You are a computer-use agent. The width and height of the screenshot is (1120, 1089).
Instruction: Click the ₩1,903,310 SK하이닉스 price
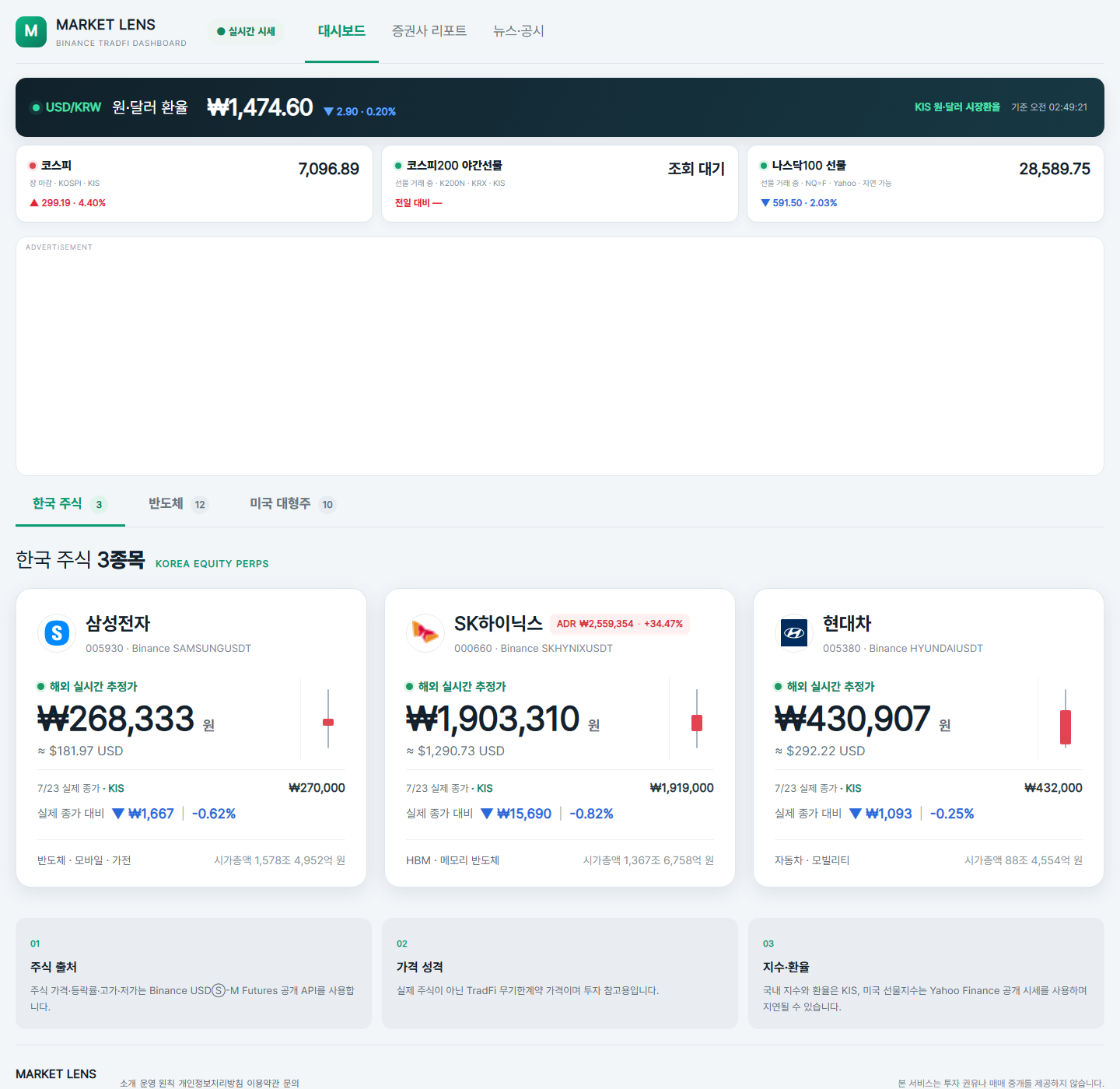pyautogui.click(x=493, y=719)
